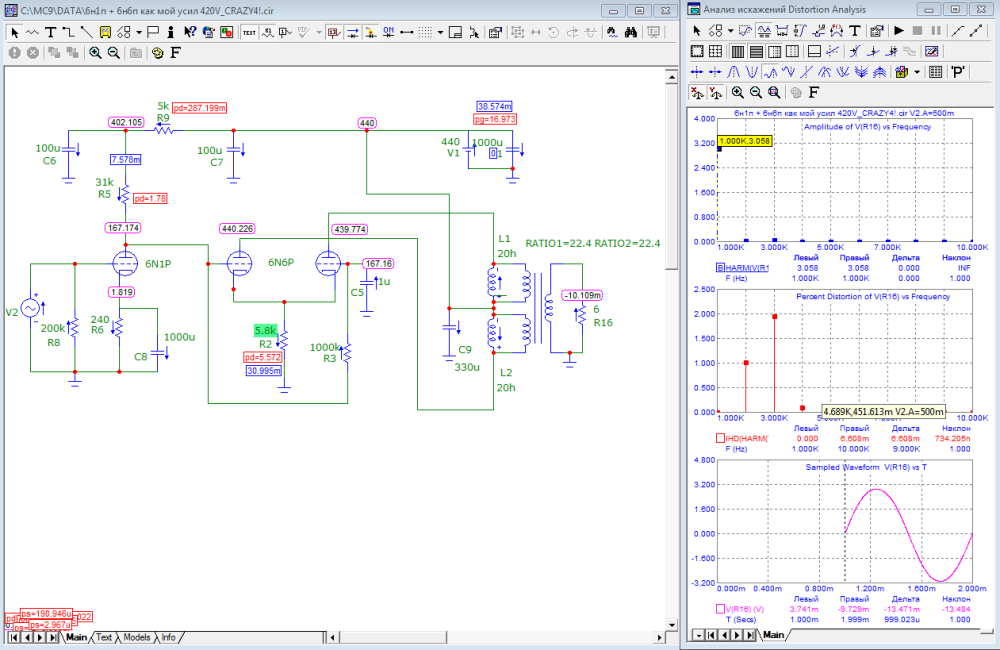Open the Models tab
This screenshot has height=650, width=1000.
pos(136,637)
